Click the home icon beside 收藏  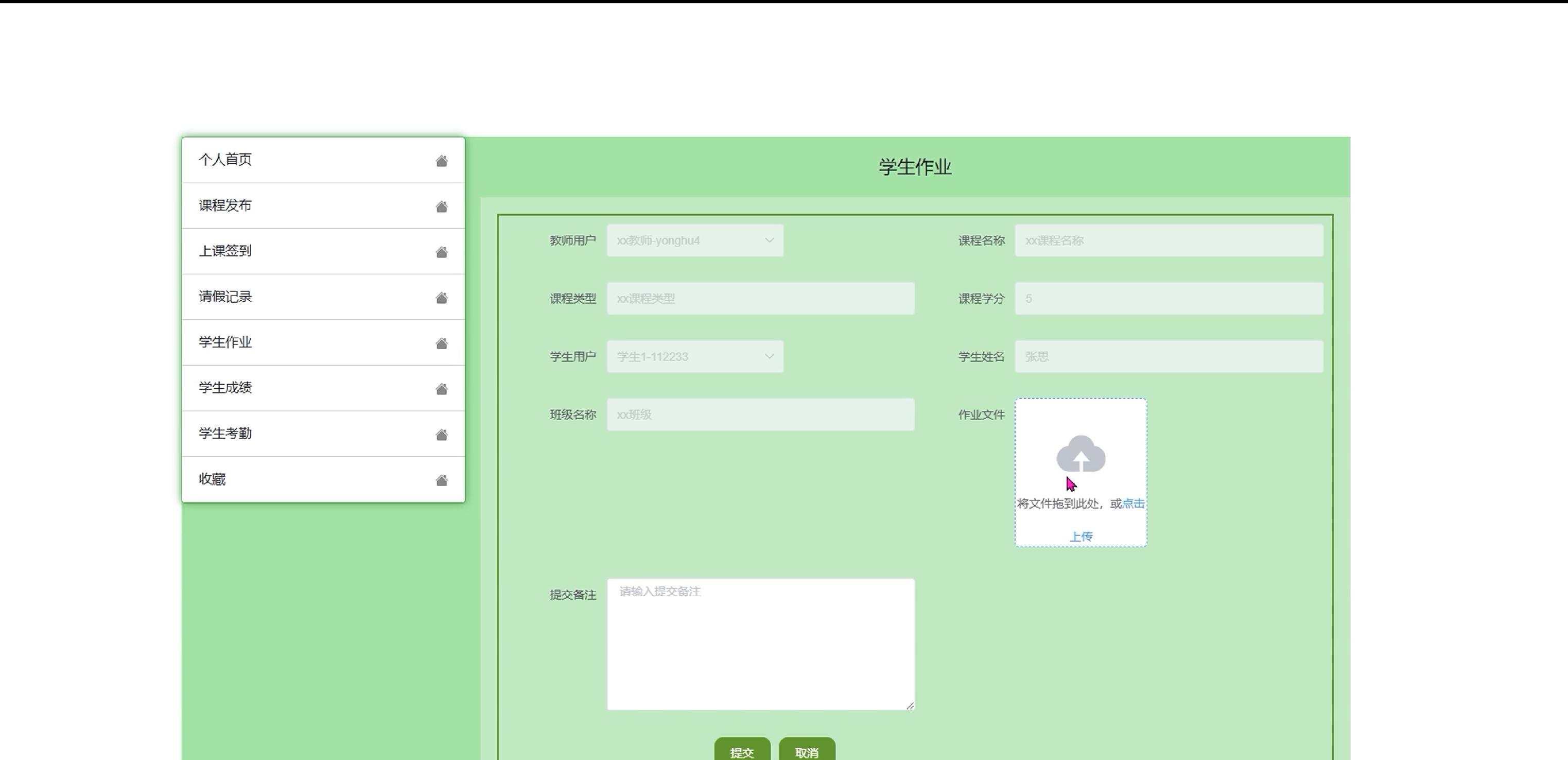click(x=441, y=480)
